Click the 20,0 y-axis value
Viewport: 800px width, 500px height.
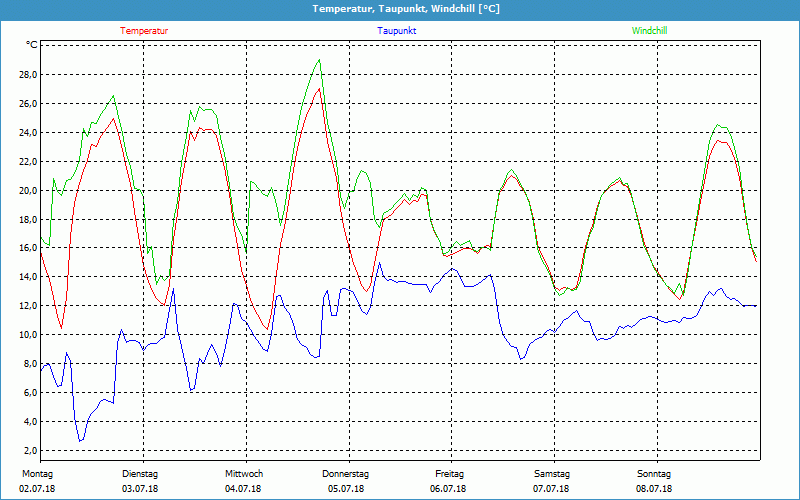(29, 191)
